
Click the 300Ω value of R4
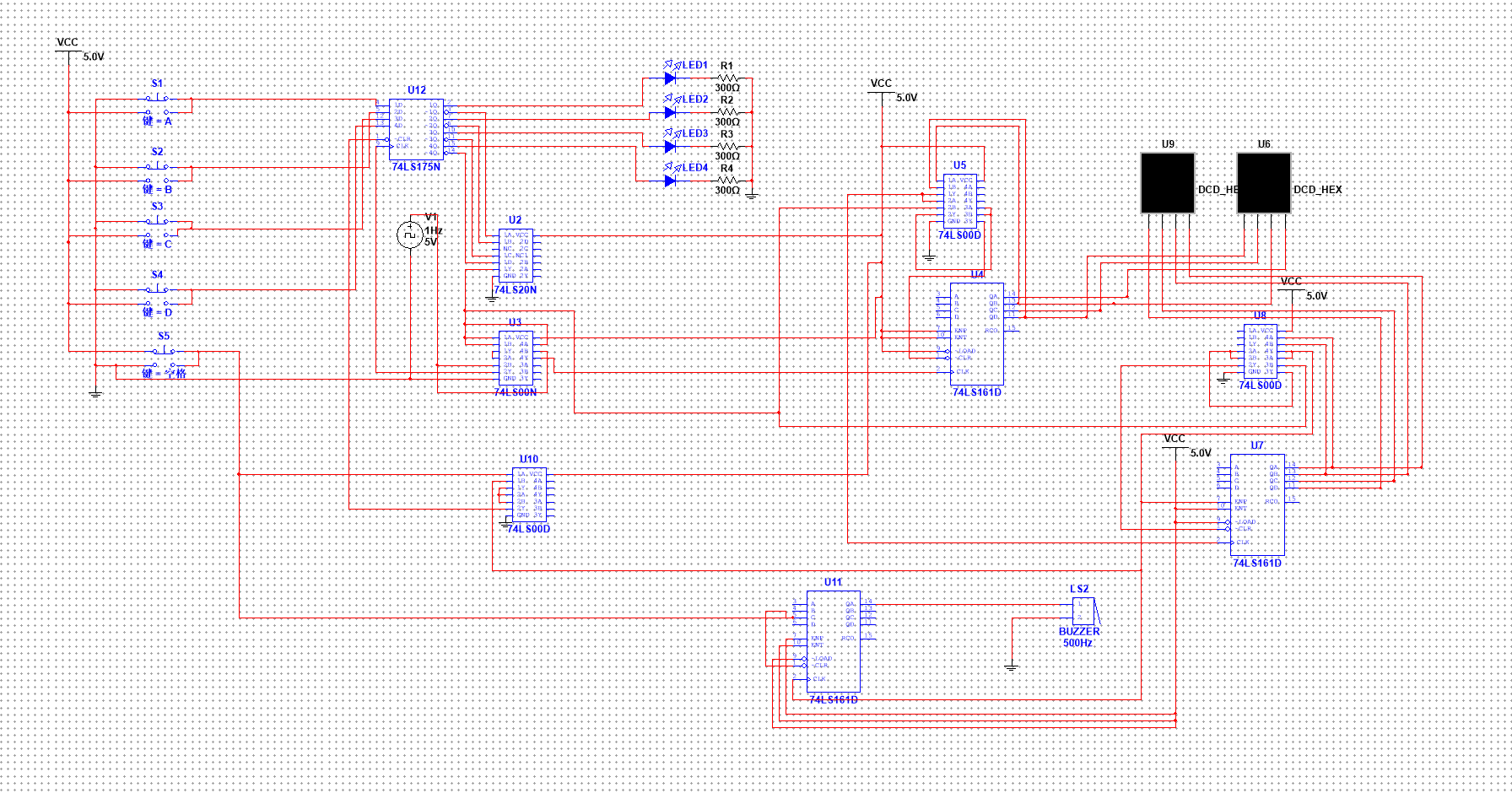[727, 191]
